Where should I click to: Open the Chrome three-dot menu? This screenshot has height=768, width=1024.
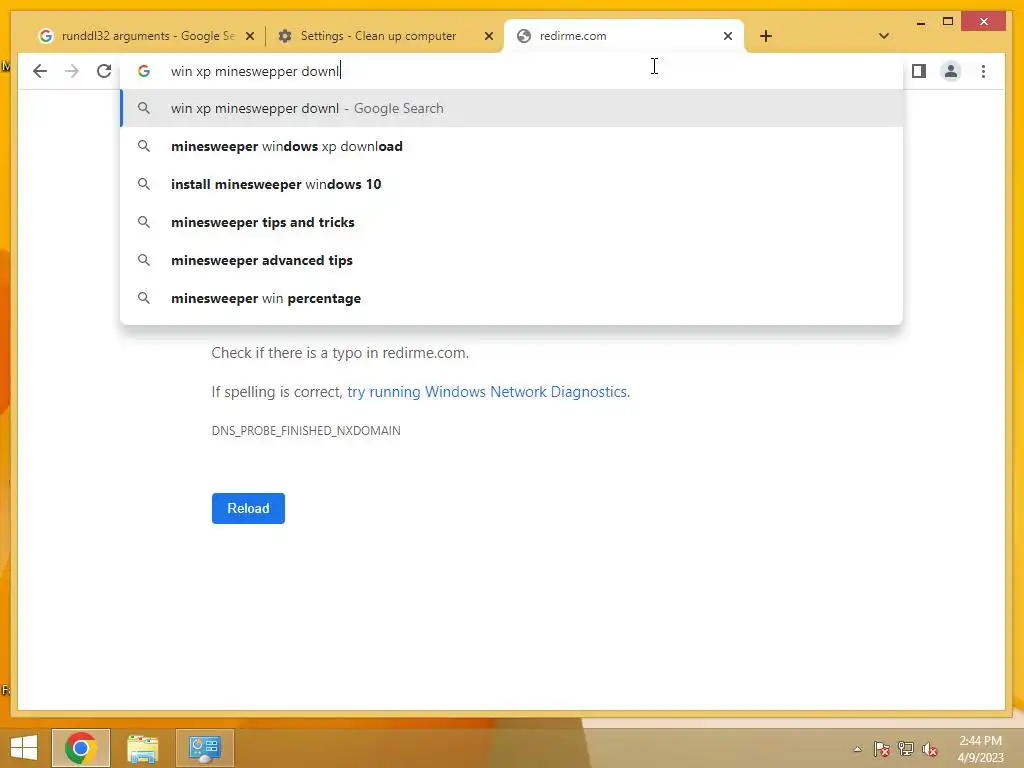point(983,71)
